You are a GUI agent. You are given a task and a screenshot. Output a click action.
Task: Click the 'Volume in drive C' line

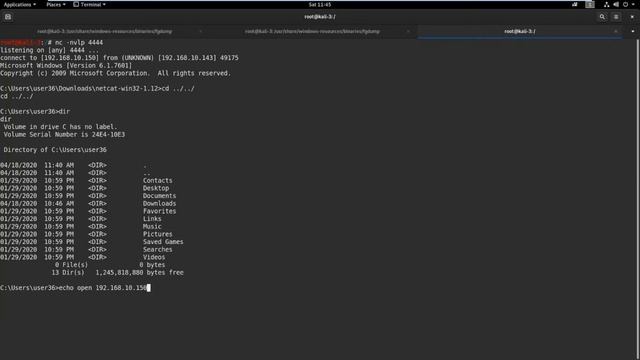[x=60, y=127]
